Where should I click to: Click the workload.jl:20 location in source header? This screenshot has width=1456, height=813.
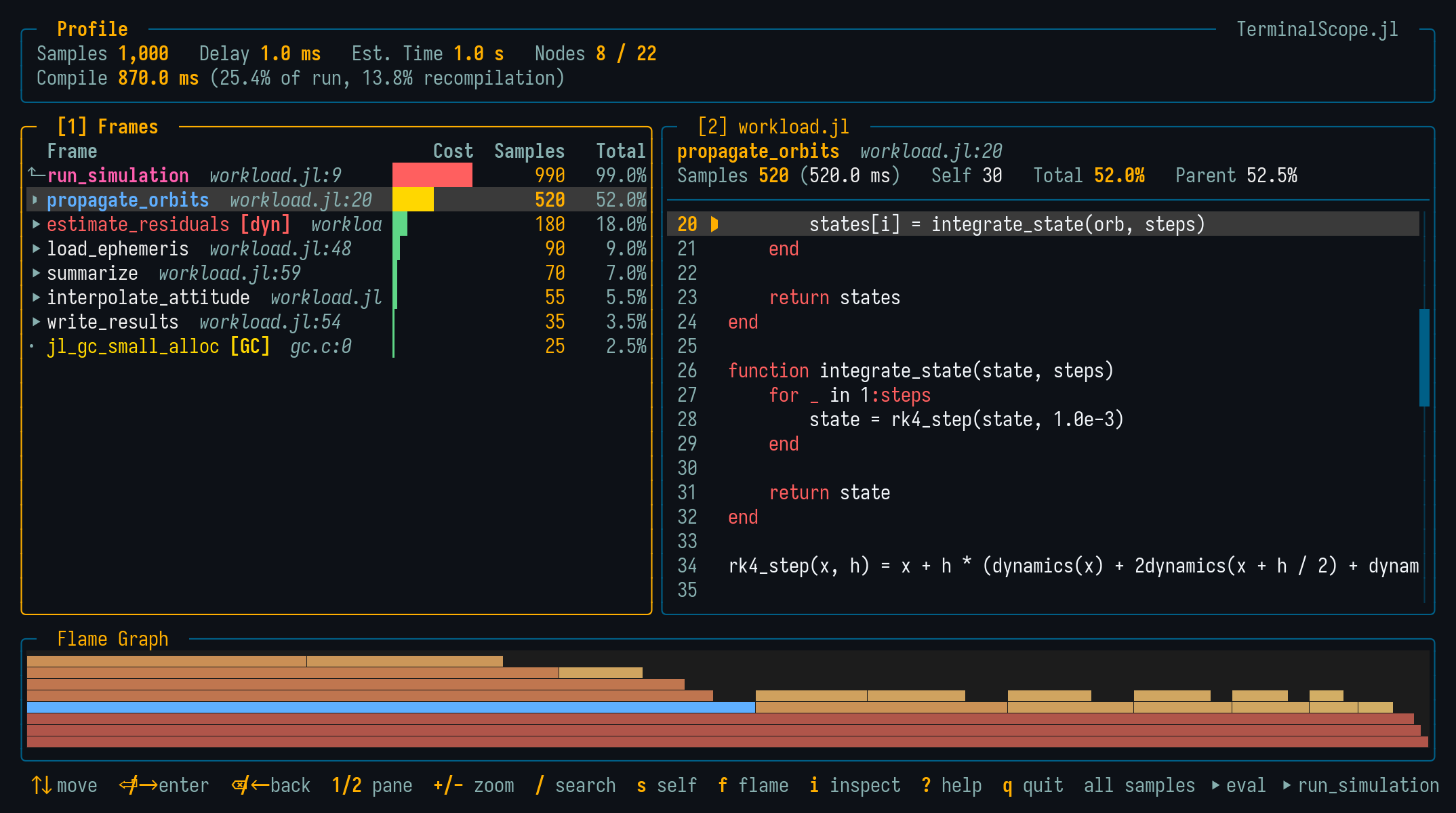(x=931, y=151)
